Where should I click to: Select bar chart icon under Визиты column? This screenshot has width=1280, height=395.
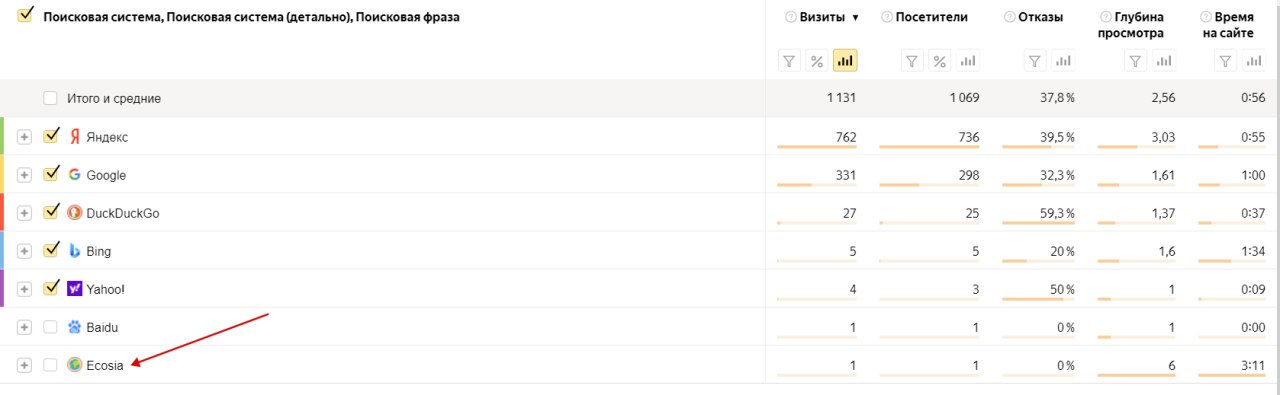click(845, 62)
